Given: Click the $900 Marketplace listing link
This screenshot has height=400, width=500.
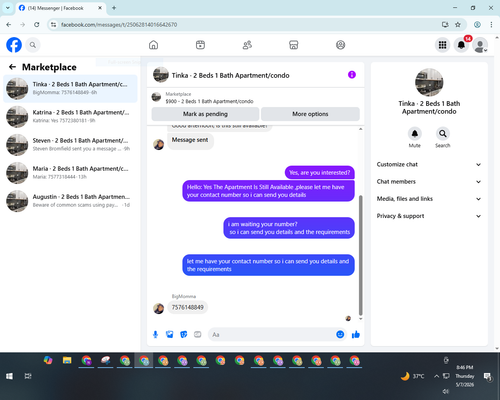Looking at the screenshot, I should (209, 101).
